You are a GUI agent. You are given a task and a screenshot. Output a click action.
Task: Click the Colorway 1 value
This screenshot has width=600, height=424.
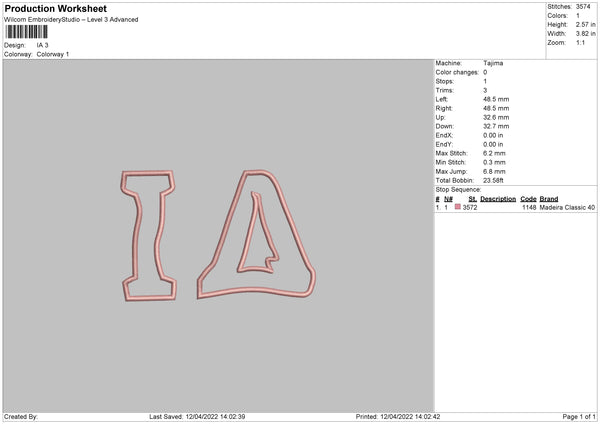tap(53, 54)
